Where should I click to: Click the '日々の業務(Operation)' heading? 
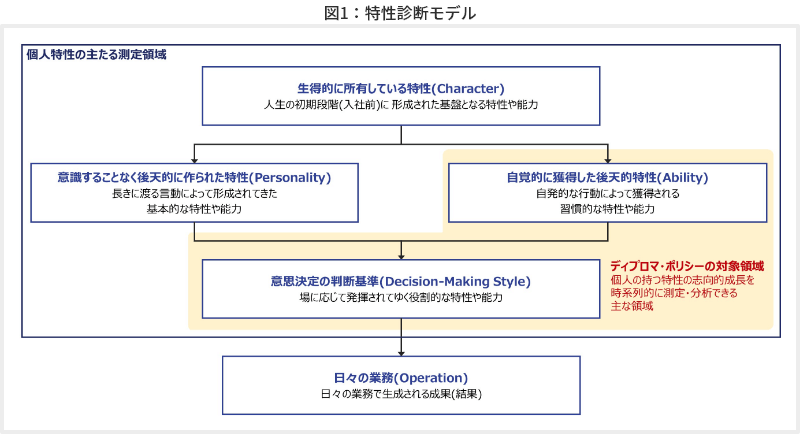pyautogui.click(x=401, y=377)
